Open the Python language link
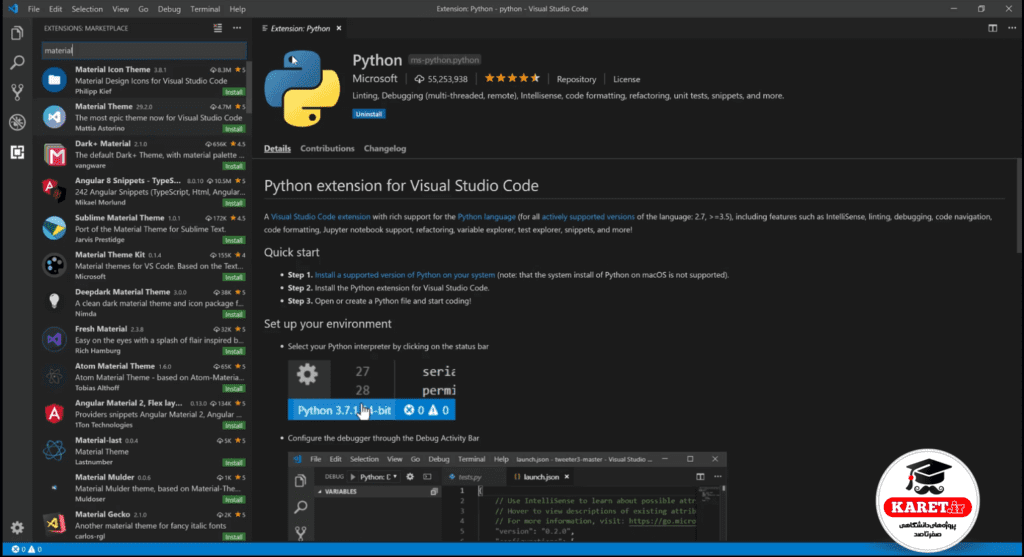Viewport: 1024px width, 557px height. [487, 217]
